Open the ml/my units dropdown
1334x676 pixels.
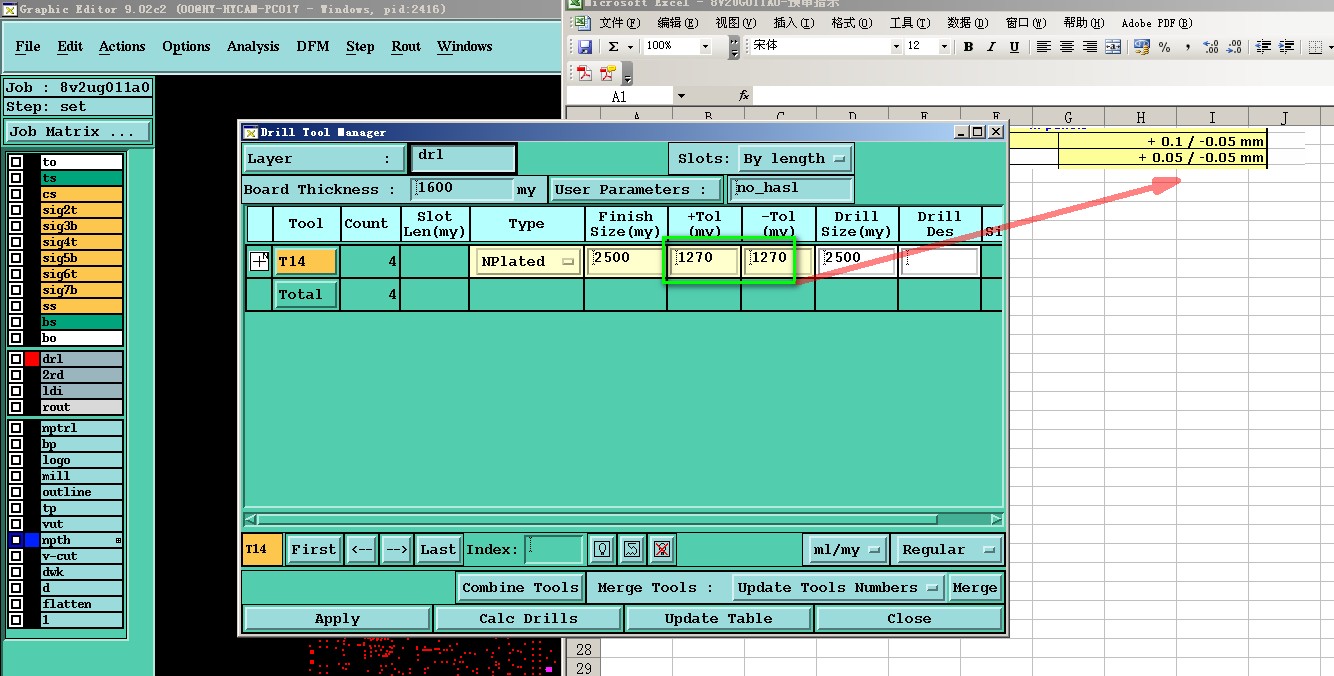click(x=846, y=549)
